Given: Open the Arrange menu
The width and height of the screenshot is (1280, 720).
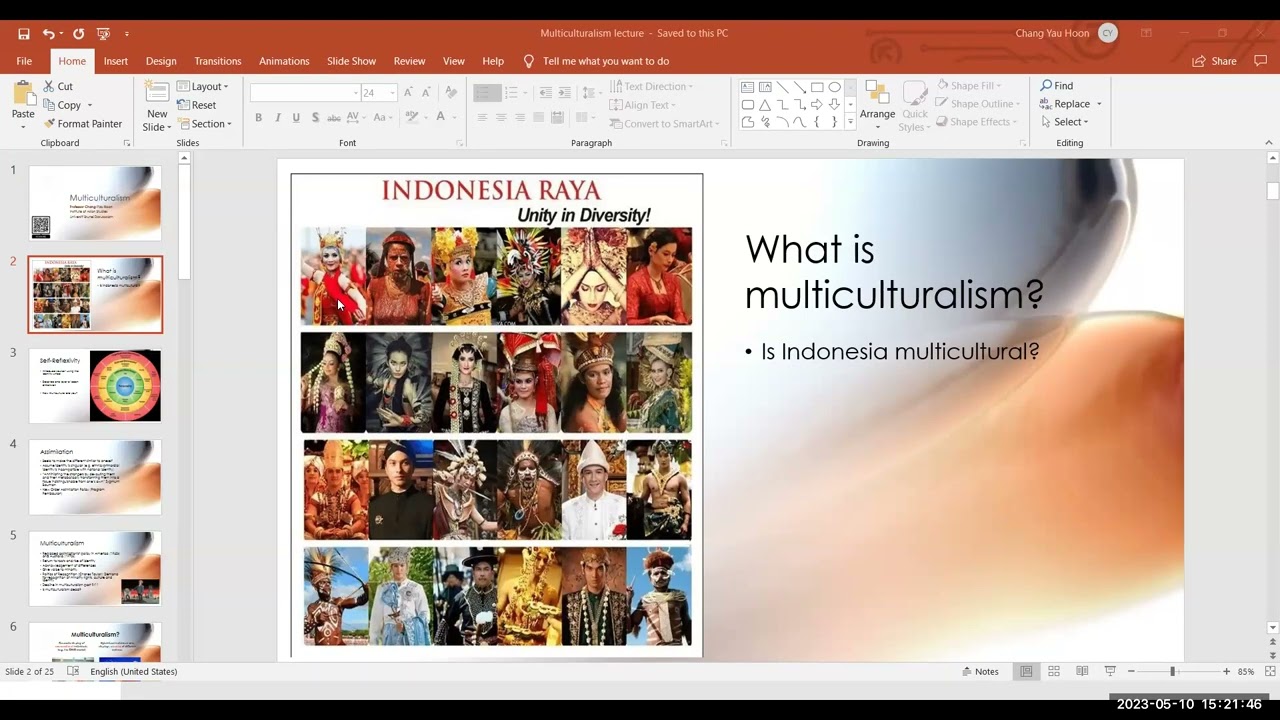Looking at the screenshot, I should tap(877, 105).
